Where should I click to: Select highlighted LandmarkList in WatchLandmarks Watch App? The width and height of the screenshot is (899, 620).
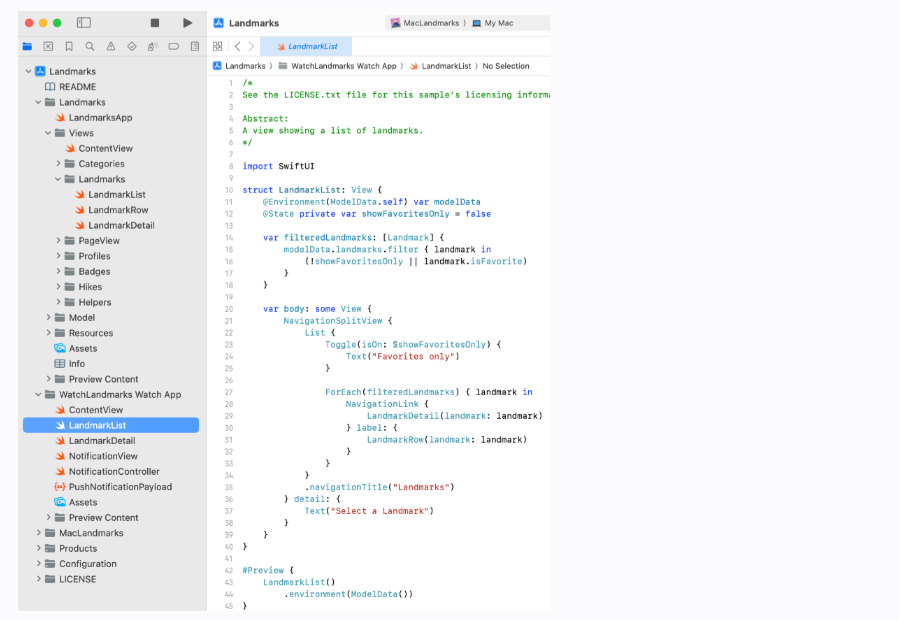pos(111,425)
